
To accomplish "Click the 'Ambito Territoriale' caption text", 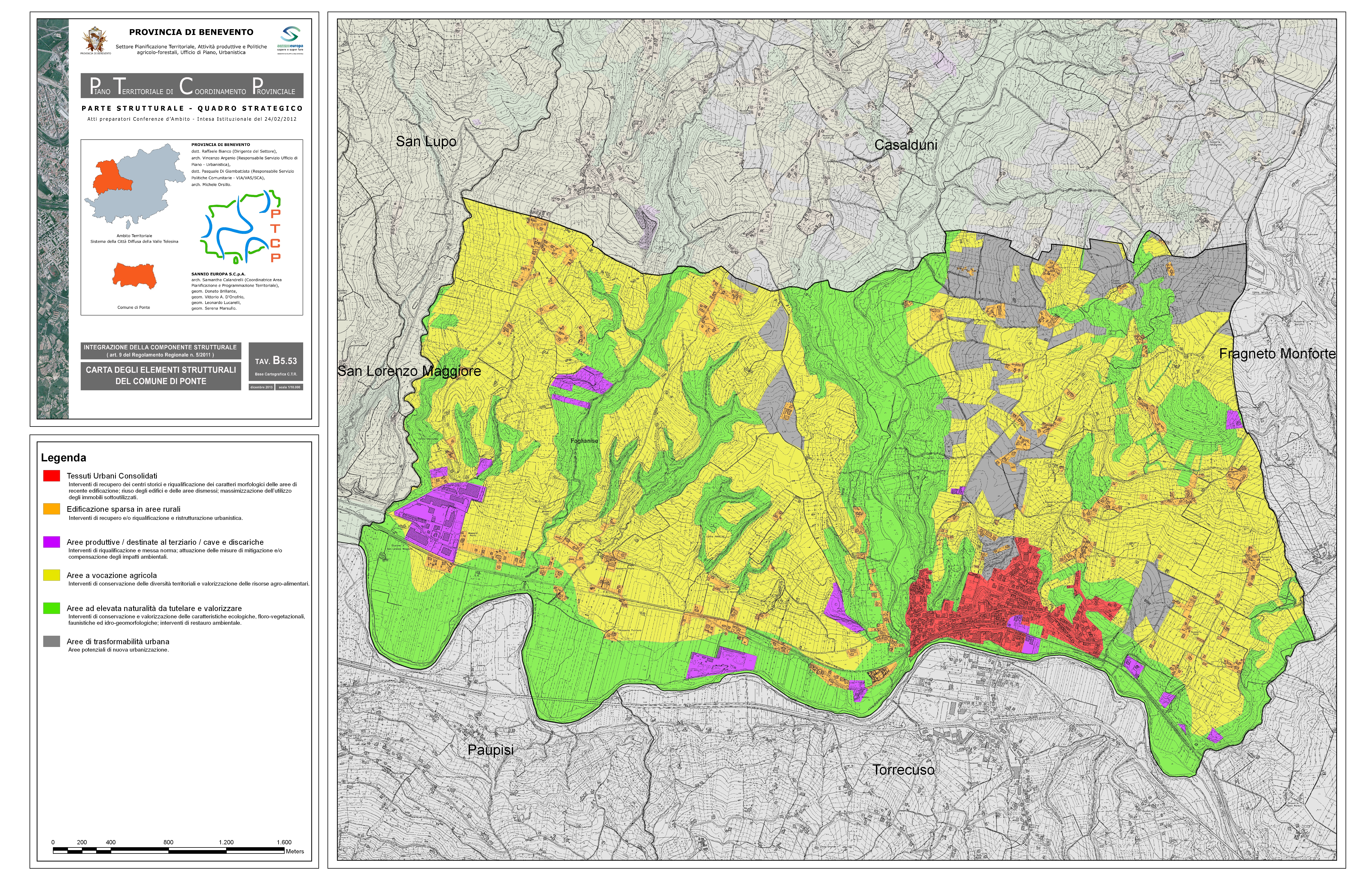I will tap(134, 236).
